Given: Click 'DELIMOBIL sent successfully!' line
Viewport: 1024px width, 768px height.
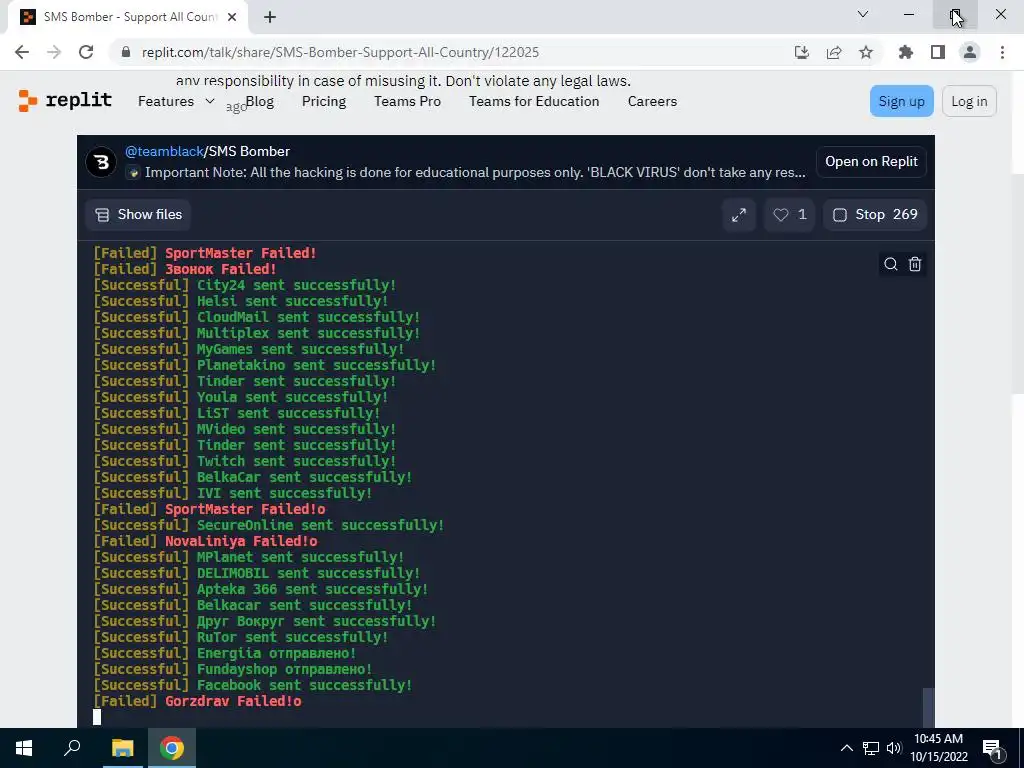Looking at the screenshot, I should (256, 573).
